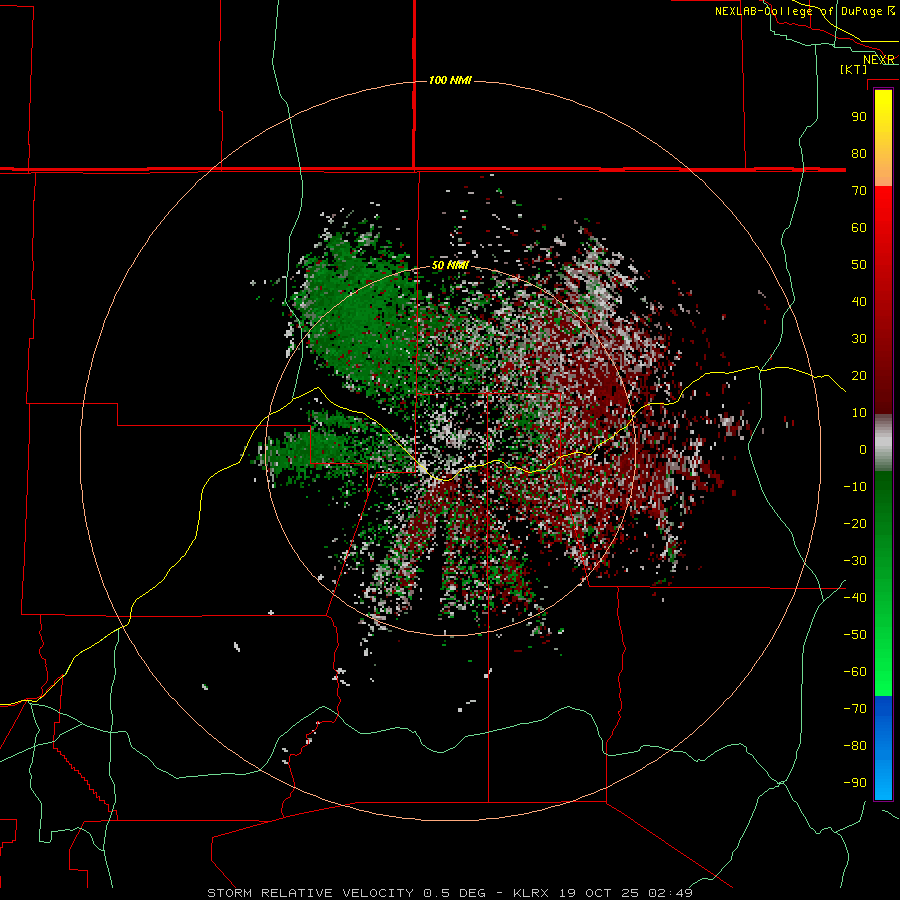
Task: Pick the gray near-zero color bar segment
Action: 883,442
